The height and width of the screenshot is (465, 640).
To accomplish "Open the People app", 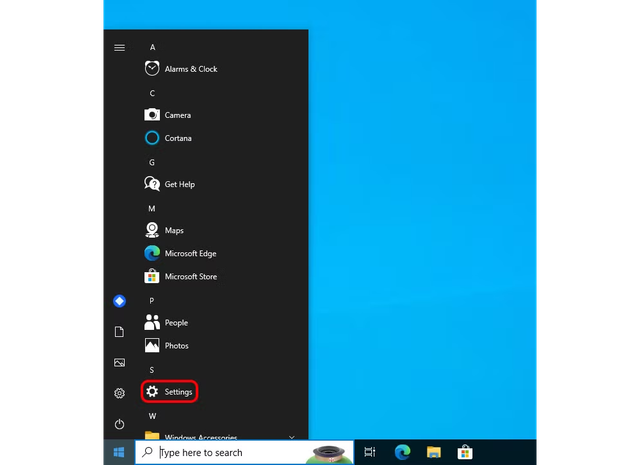I will coord(175,323).
